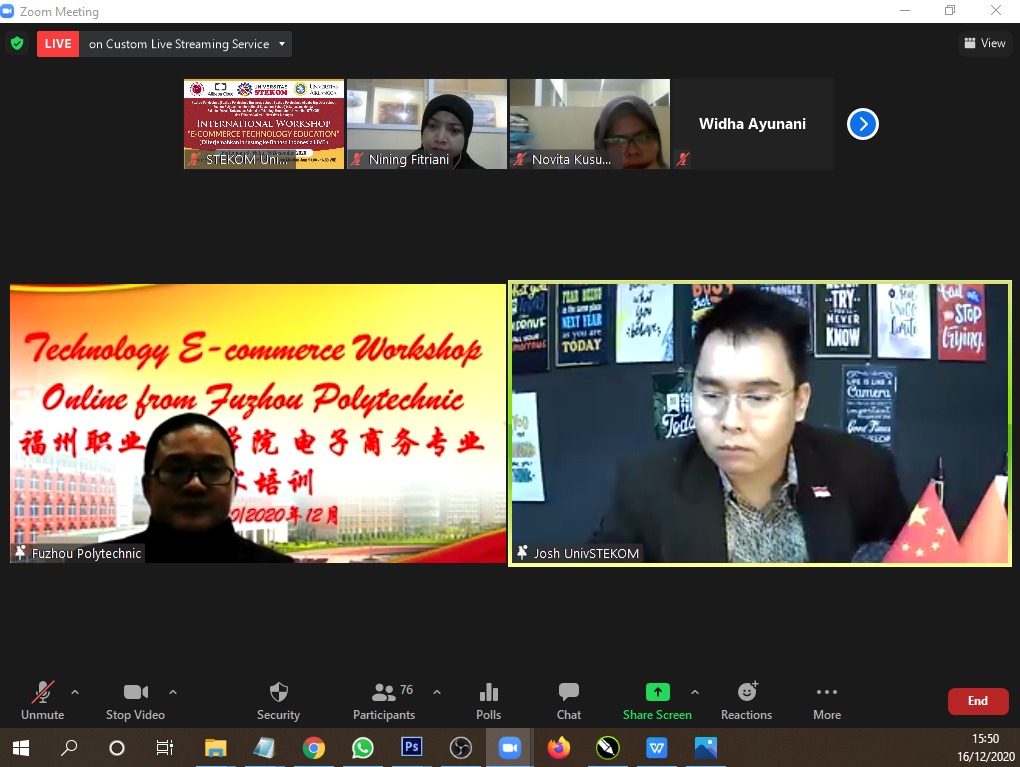Image resolution: width=1020 pixels, height=767 pixels.
Task: Click green encryption shield icon
Action: click(x=18, y=44)
